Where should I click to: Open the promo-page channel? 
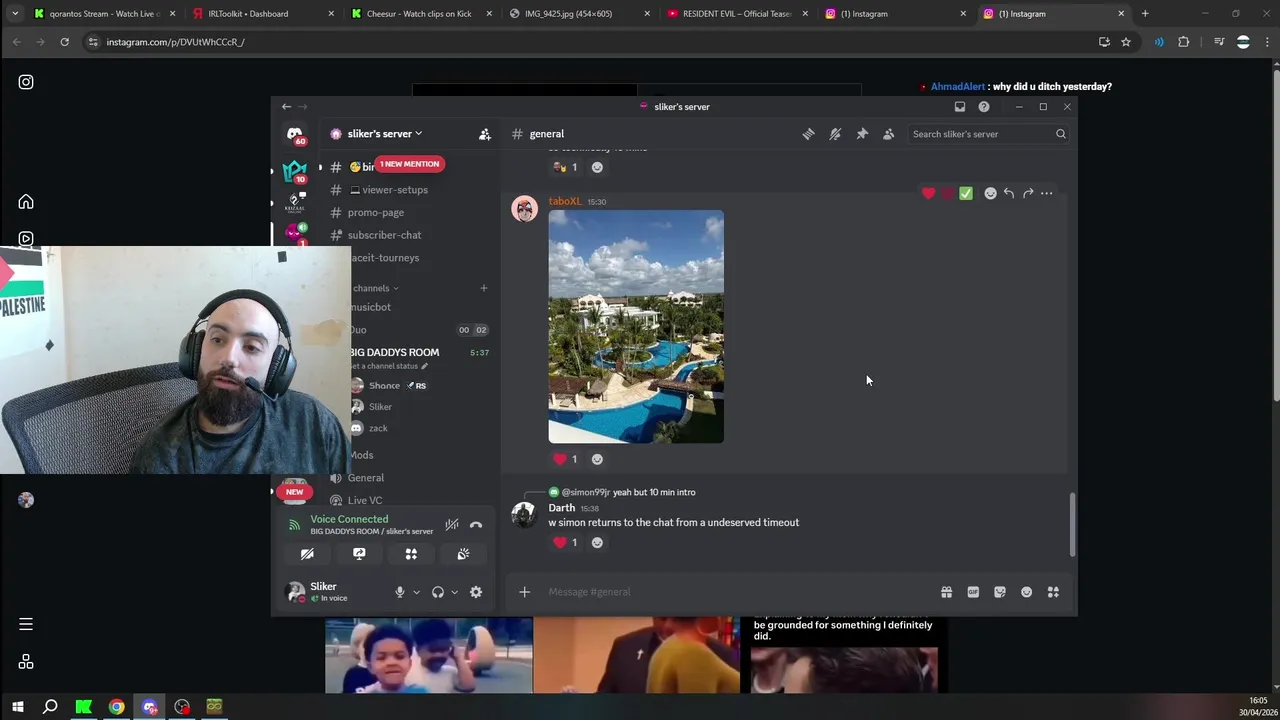click(376, 212)
